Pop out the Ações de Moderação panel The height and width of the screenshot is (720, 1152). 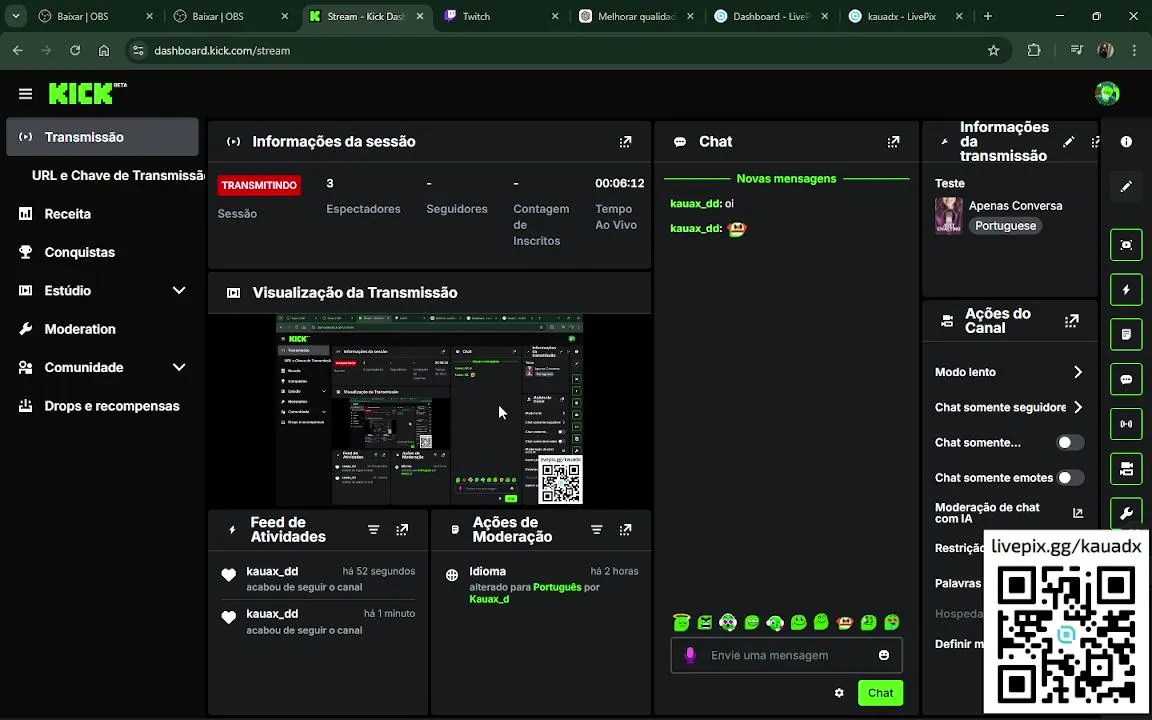coord(625,530)
